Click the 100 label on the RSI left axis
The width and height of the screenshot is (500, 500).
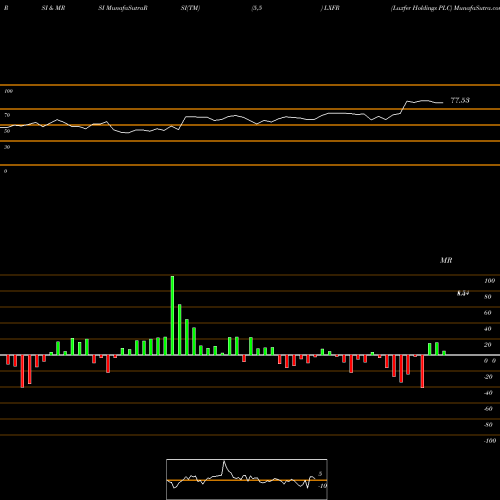pyautogui.click(x=8, y=91)
